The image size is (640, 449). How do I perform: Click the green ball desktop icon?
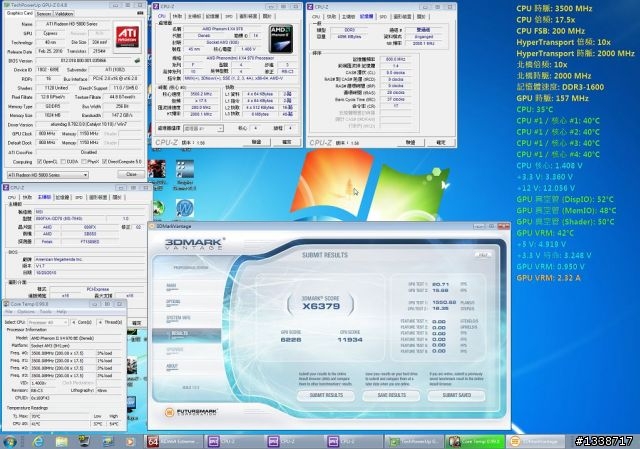159,208
